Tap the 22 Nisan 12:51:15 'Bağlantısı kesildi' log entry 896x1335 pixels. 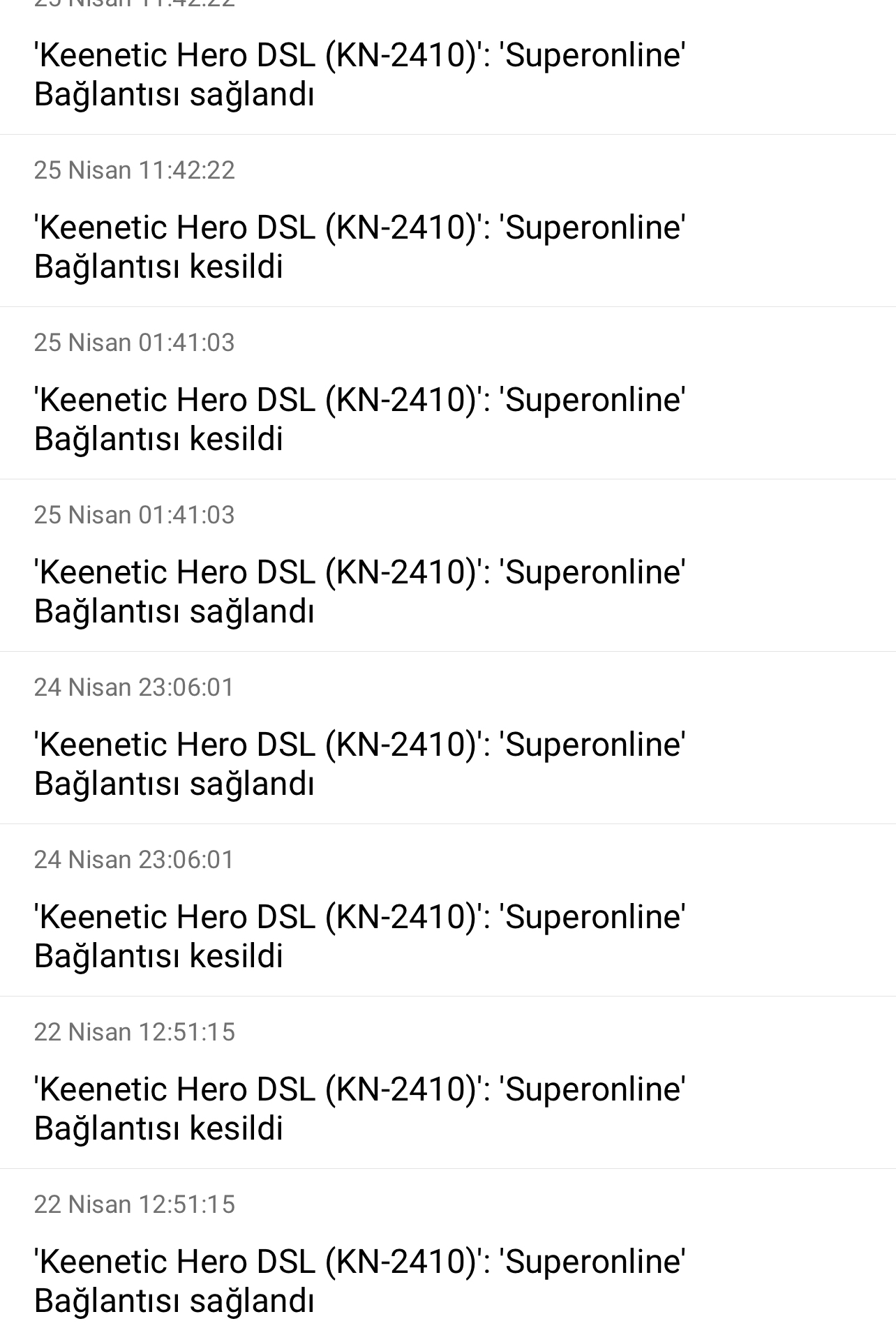pyautogui.click(x=448, y=1082)
